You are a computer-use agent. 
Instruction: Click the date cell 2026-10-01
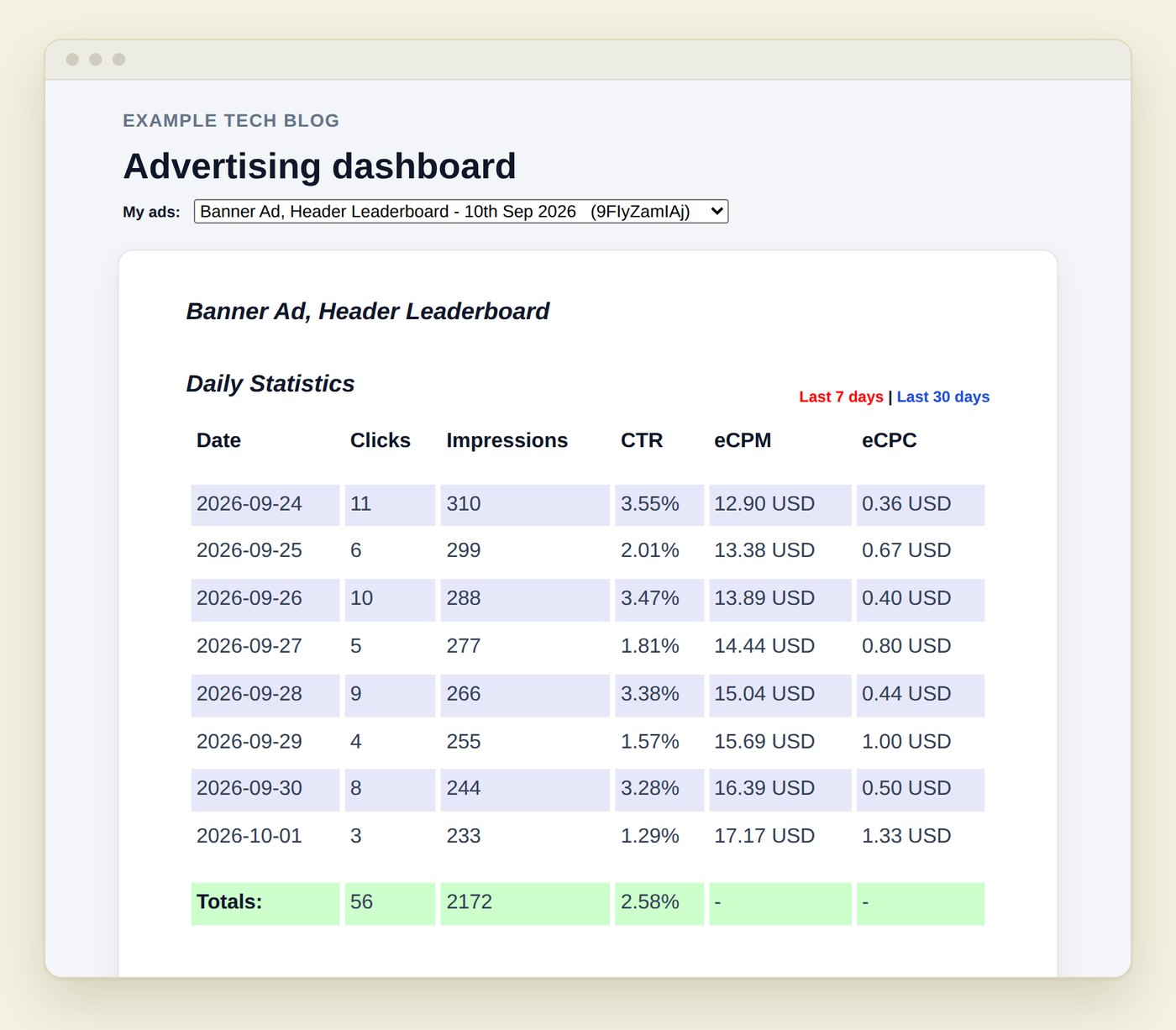(265, 837)
